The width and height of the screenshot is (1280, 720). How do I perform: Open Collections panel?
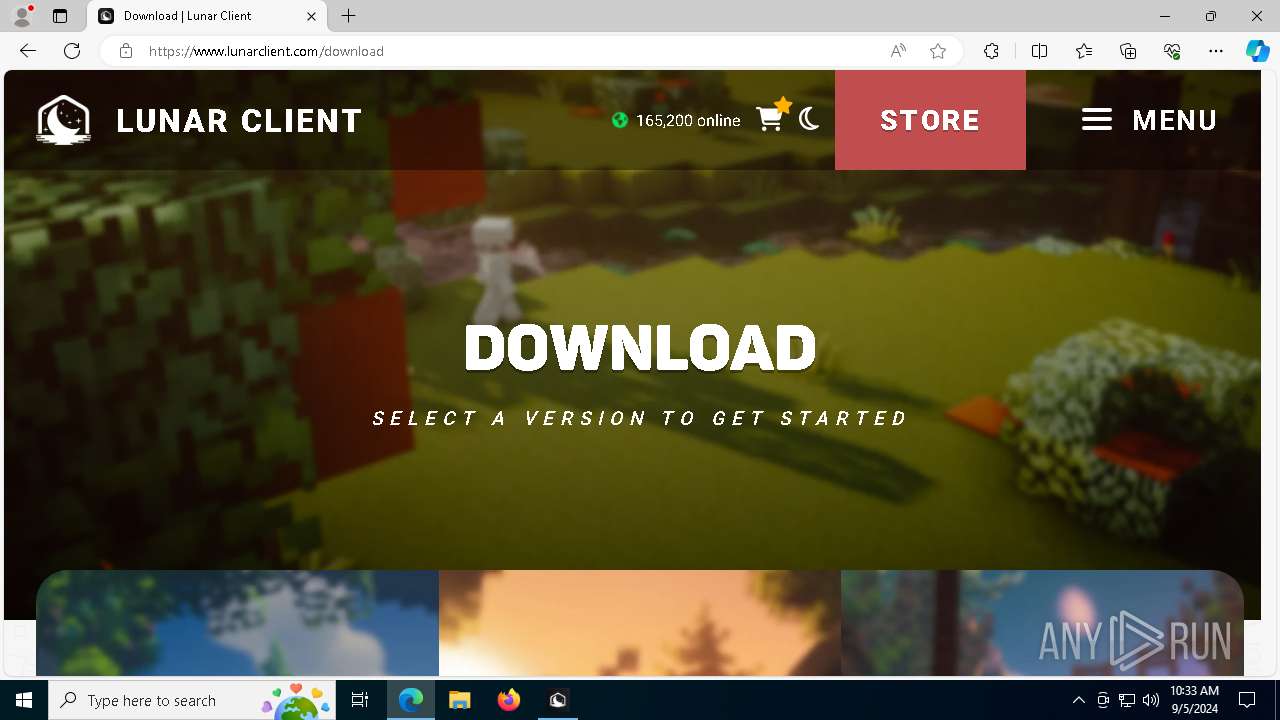pyautogui.click(x=1128, y=51)
